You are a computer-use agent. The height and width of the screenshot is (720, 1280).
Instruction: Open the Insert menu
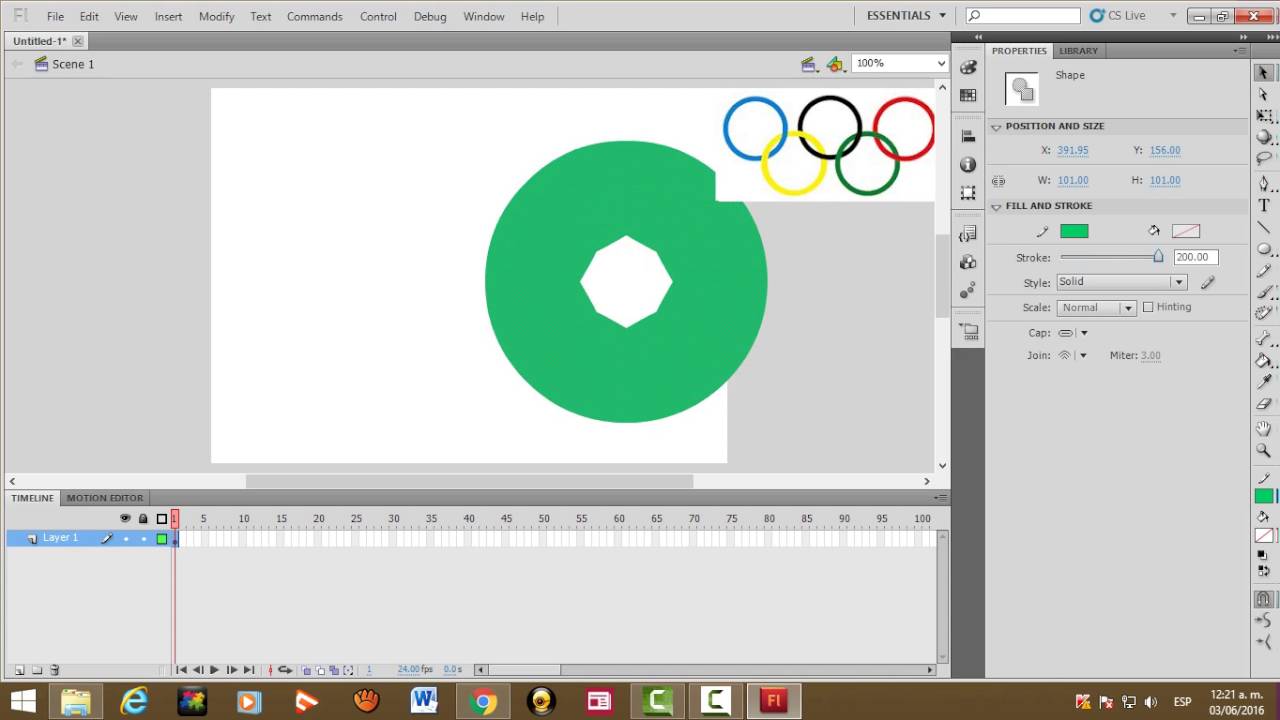pyautogui.click(x=168, y=17)
